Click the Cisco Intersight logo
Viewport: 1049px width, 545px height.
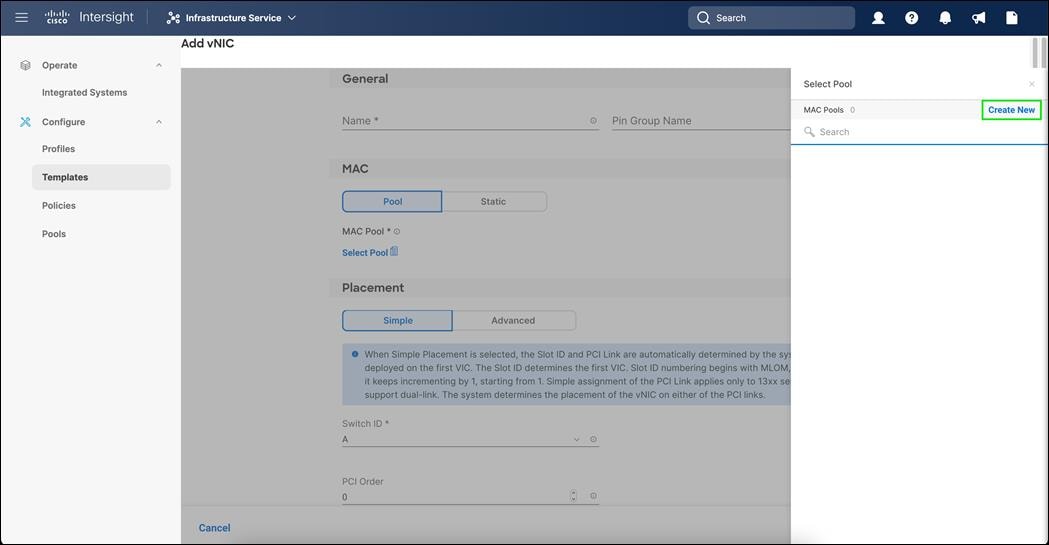[89, 17]
